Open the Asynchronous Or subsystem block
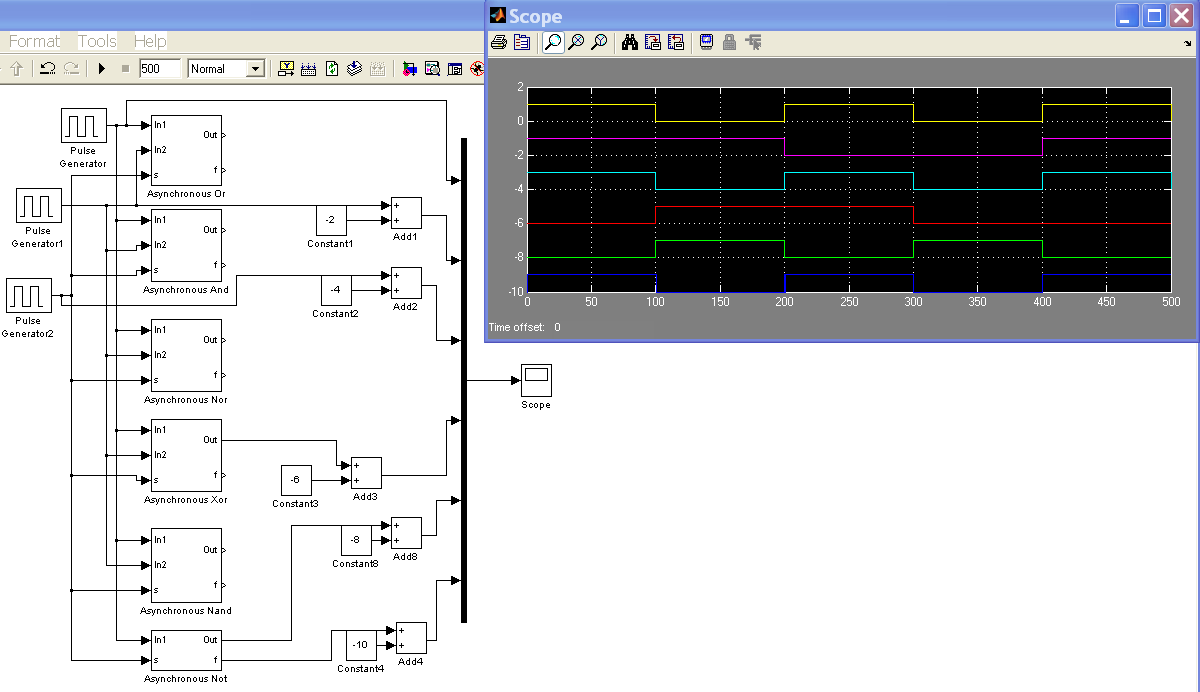Viewport: 1200px width, 692px height. tap(185, 148)
